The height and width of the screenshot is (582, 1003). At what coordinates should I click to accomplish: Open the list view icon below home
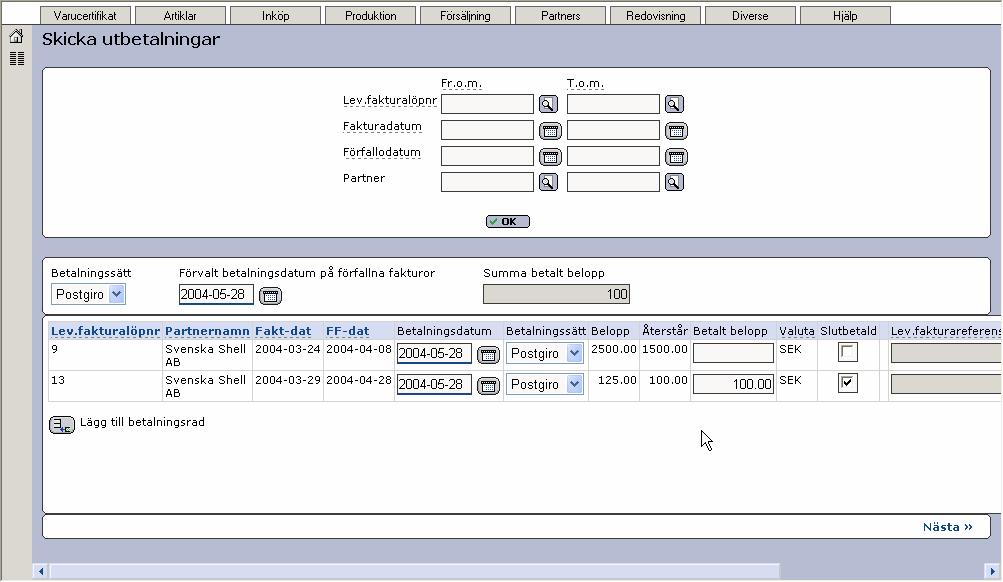point(17,59)
